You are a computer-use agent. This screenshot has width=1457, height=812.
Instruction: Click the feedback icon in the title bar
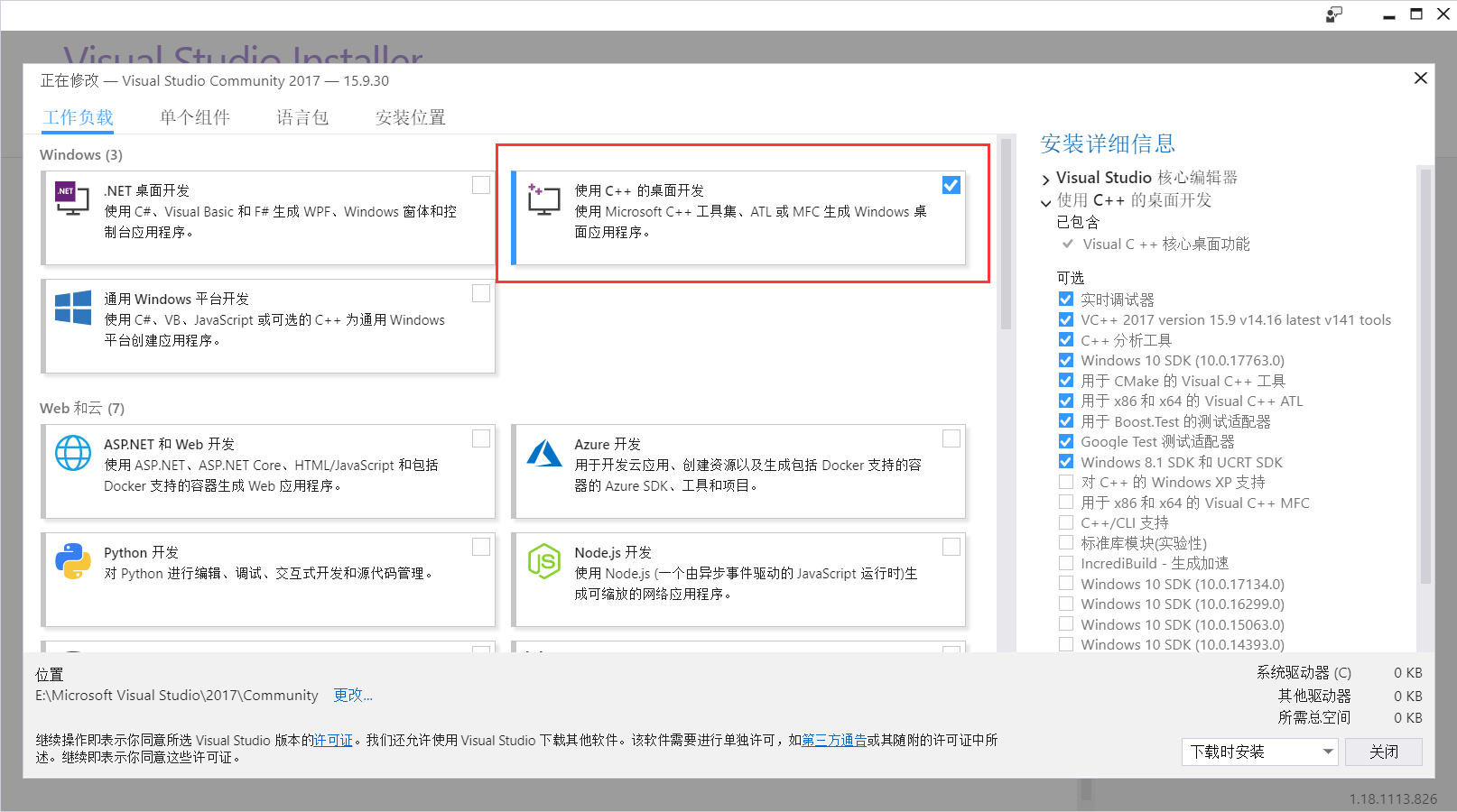coord(1334,14)
